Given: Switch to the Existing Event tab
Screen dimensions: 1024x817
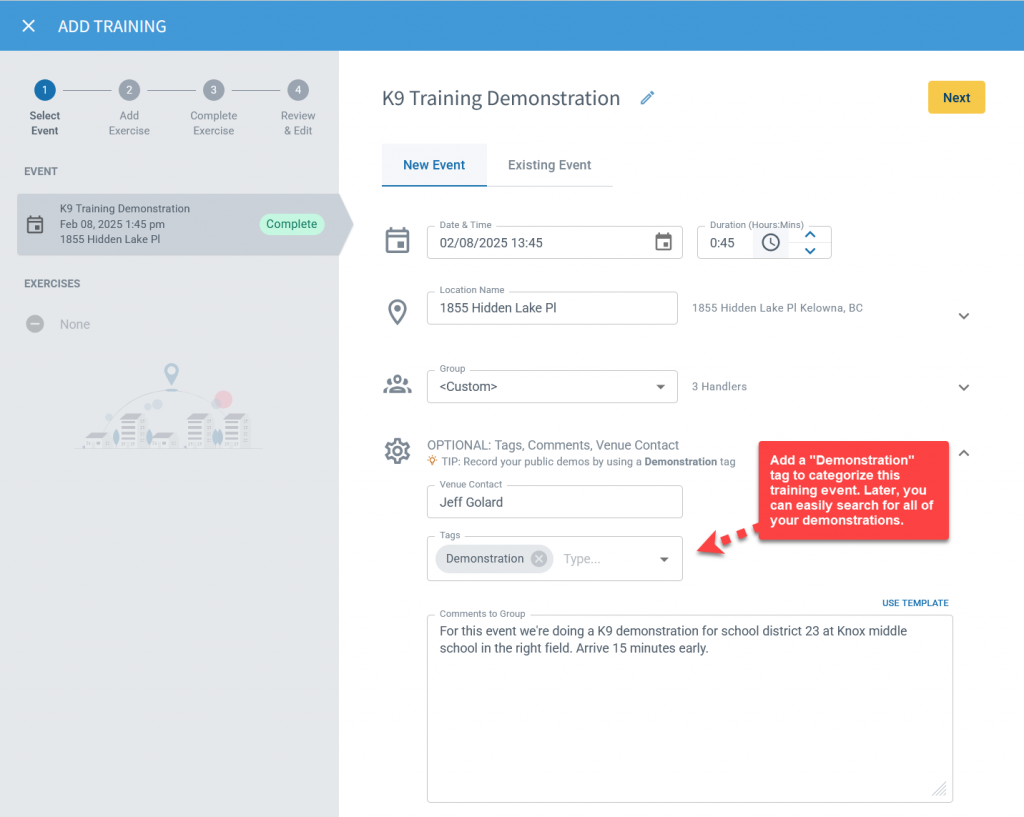Looking at the screenshot, I should 549,165.
